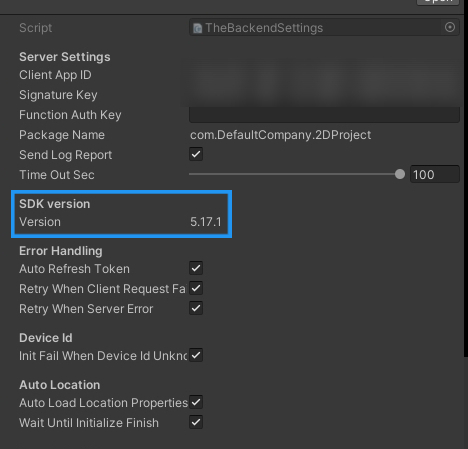
Task: Click the Function Auth Key input field
Action: pos(324,115)
